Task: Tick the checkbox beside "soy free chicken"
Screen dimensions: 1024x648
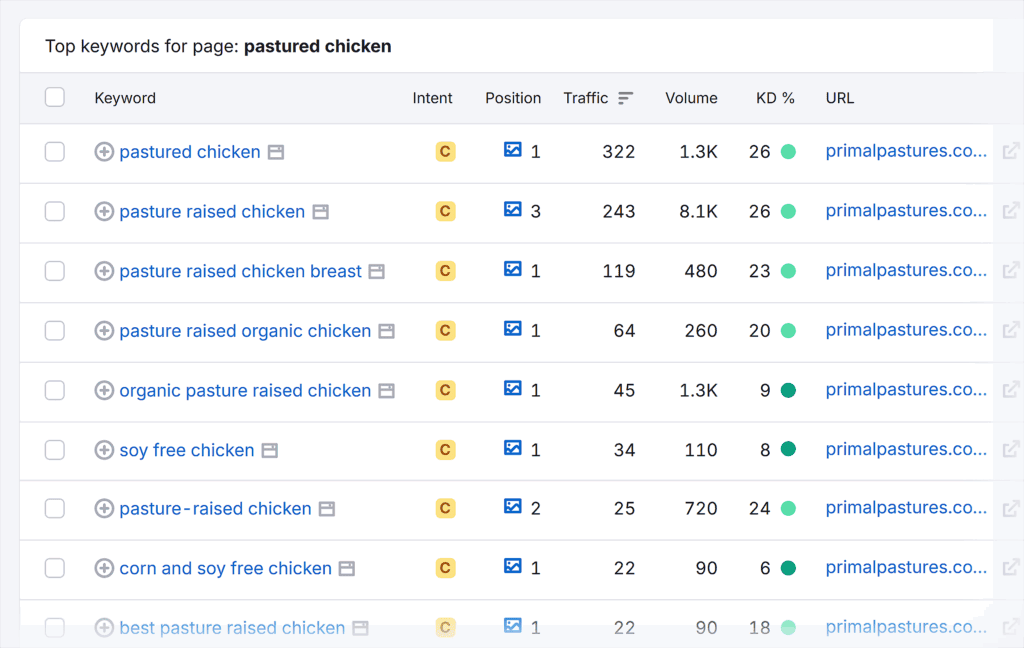Action: tap(55, 450)
